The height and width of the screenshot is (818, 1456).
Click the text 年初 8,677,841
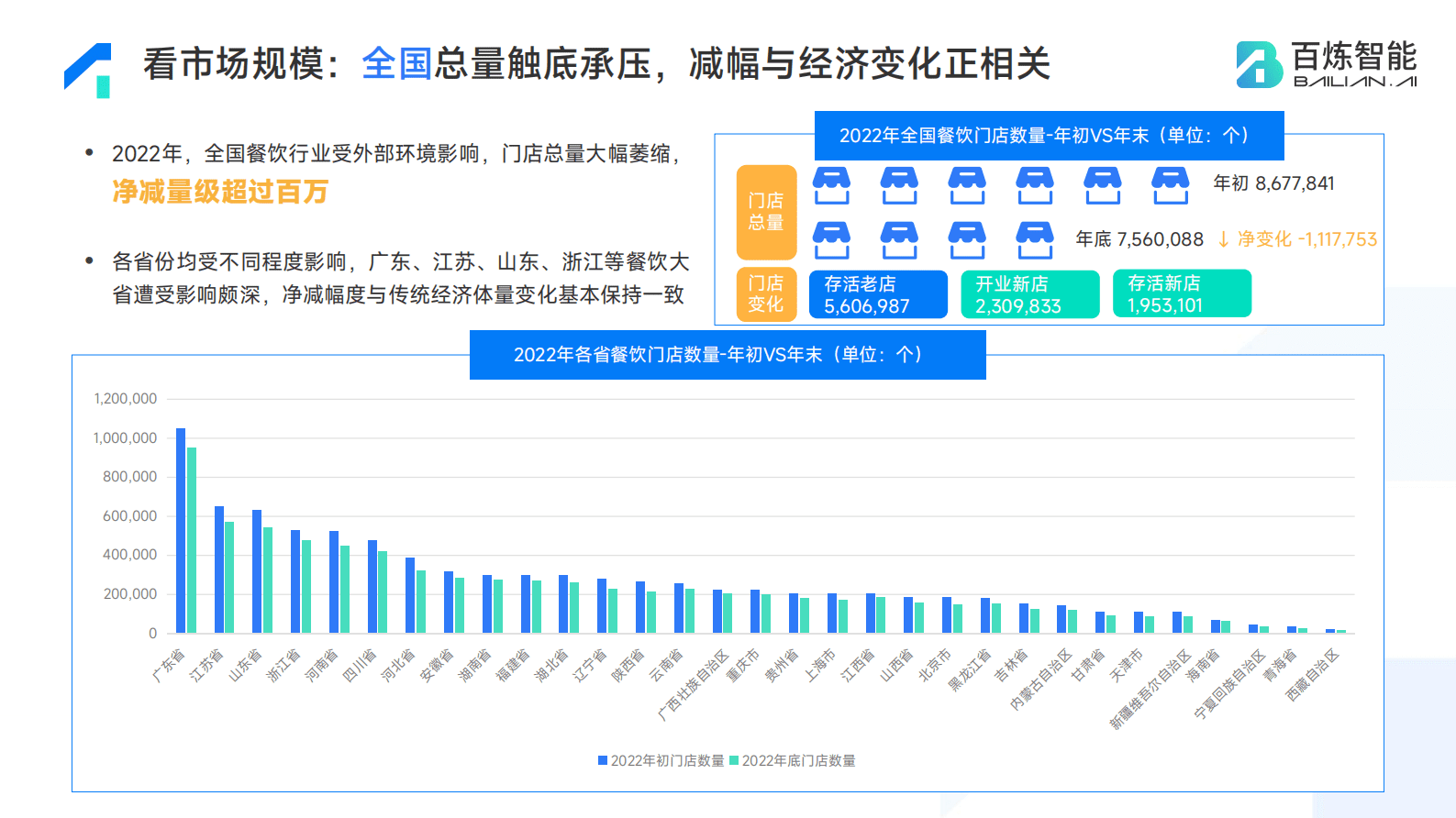1273,183
